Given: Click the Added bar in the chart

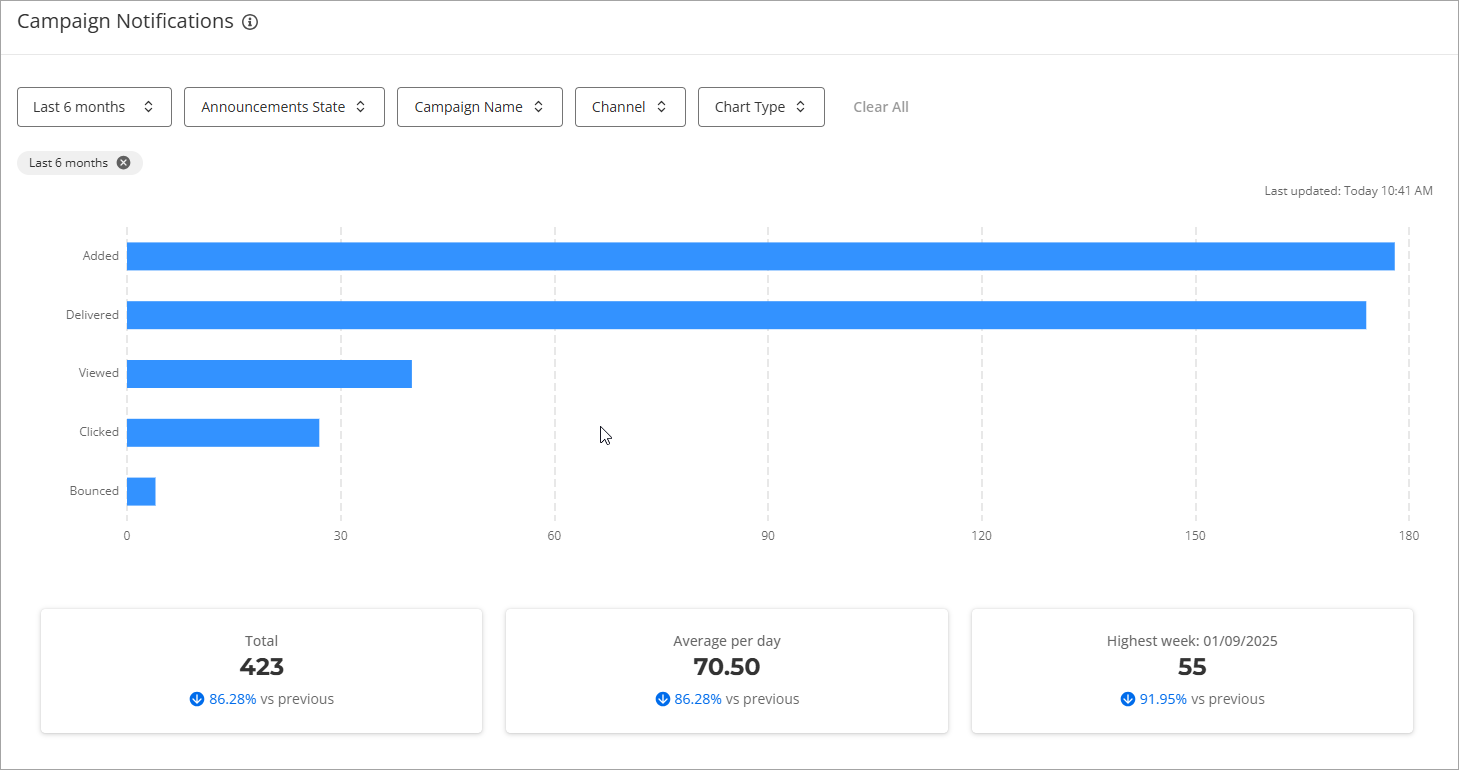Looking at the screenshot, I should (760, 256).
